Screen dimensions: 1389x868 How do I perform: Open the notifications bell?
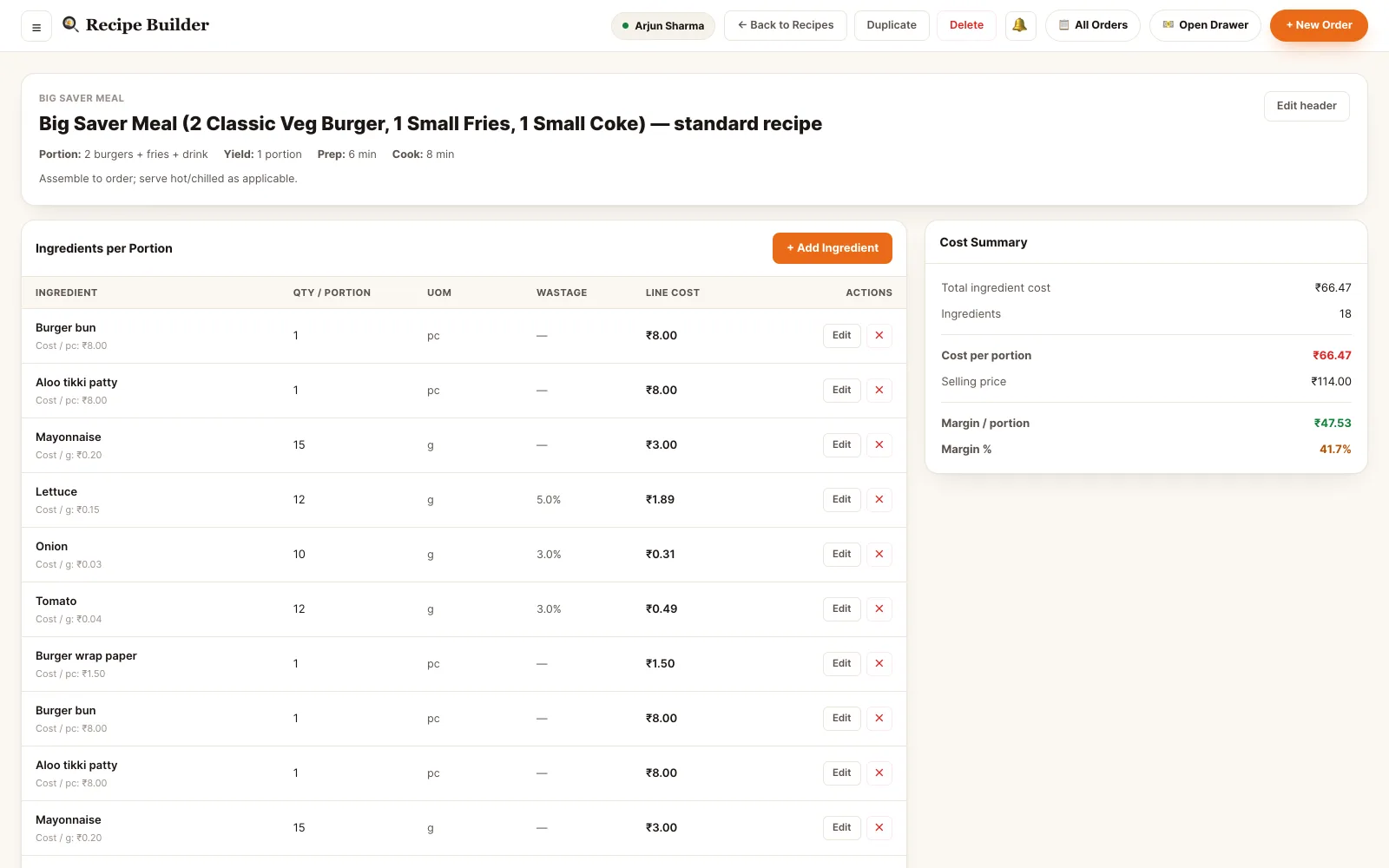tap(1020, 25)
